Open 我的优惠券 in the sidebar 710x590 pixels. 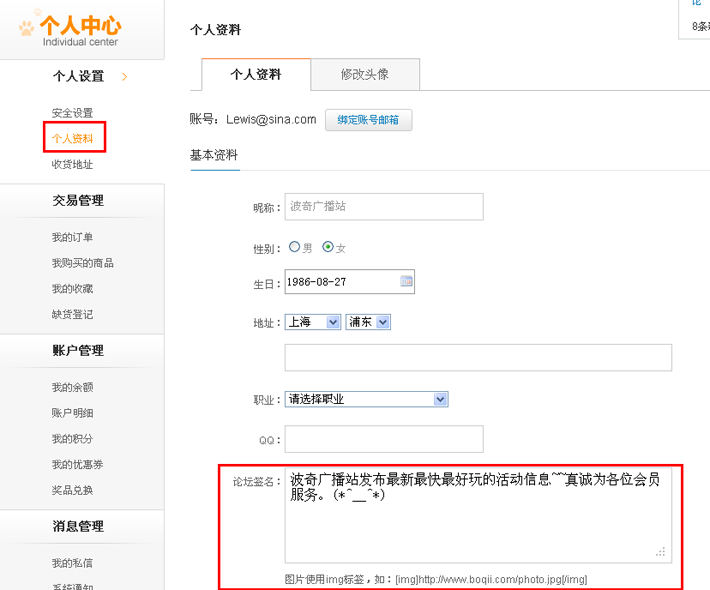pyautogui.click(x=78, y=464)
